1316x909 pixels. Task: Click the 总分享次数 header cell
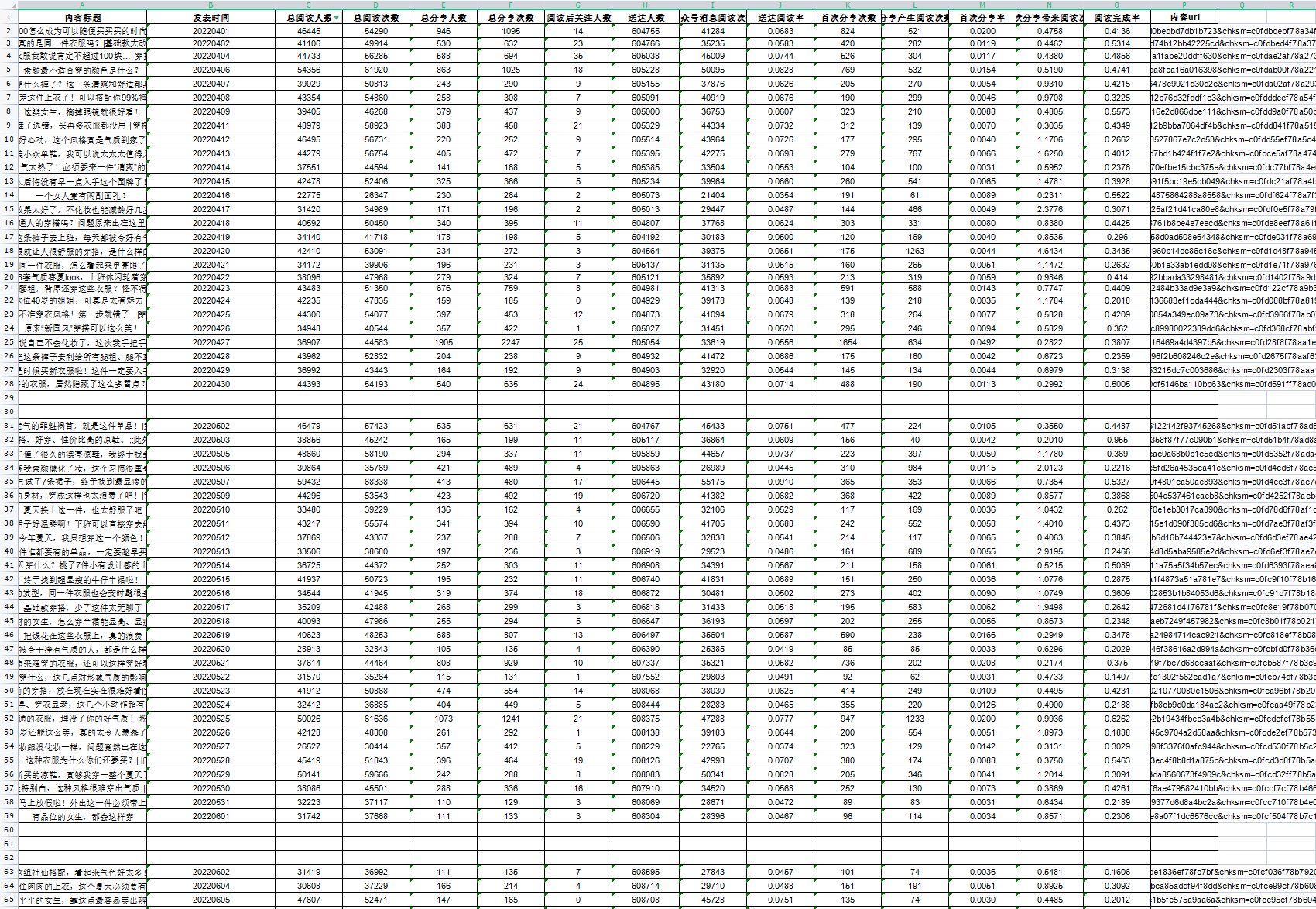point(511,17)
